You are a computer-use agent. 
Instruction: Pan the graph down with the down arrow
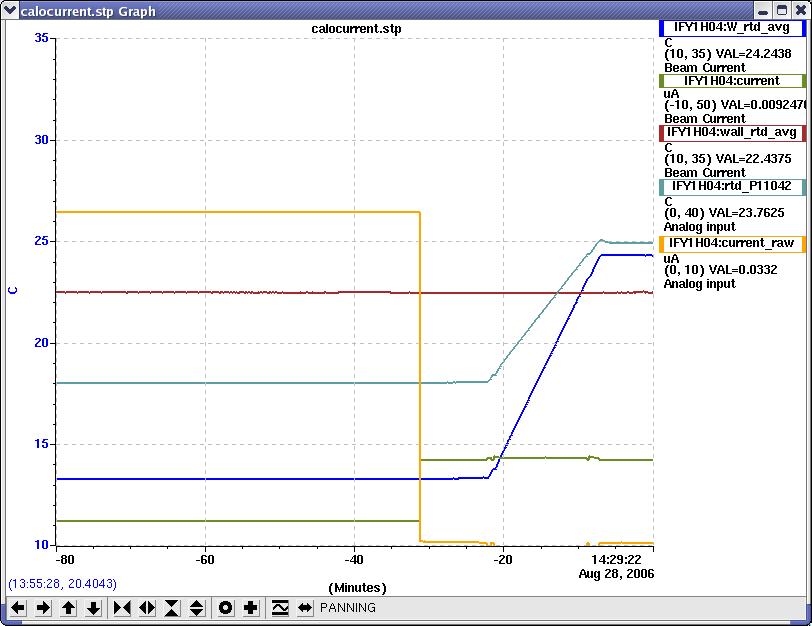click(x=93, y=607)
